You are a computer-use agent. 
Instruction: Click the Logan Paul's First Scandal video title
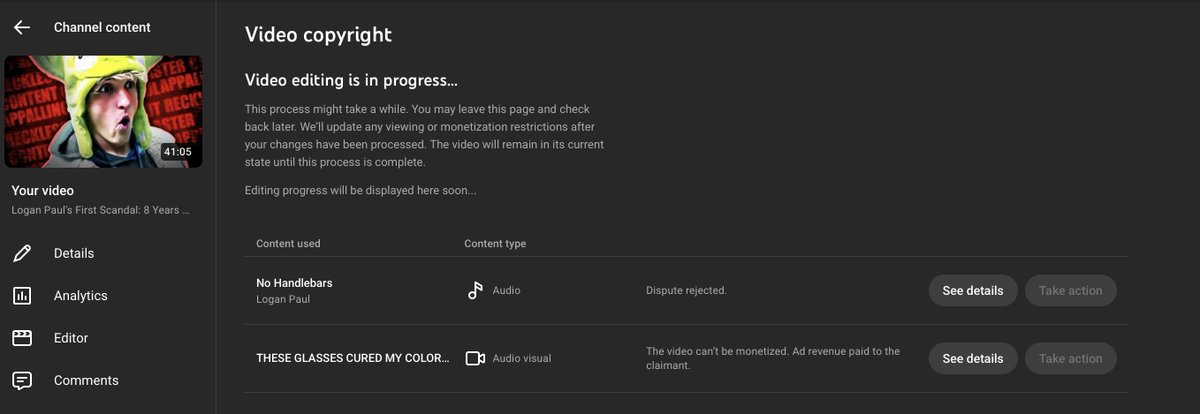(100, 210)
